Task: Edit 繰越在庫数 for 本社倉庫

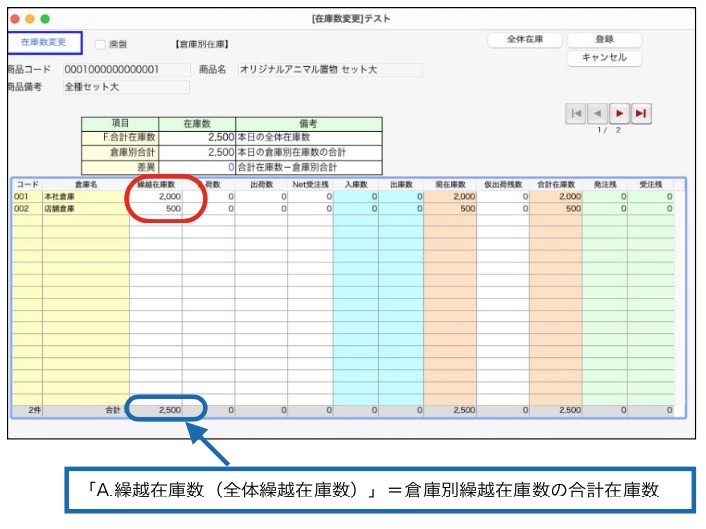Action: pos(156,197)
